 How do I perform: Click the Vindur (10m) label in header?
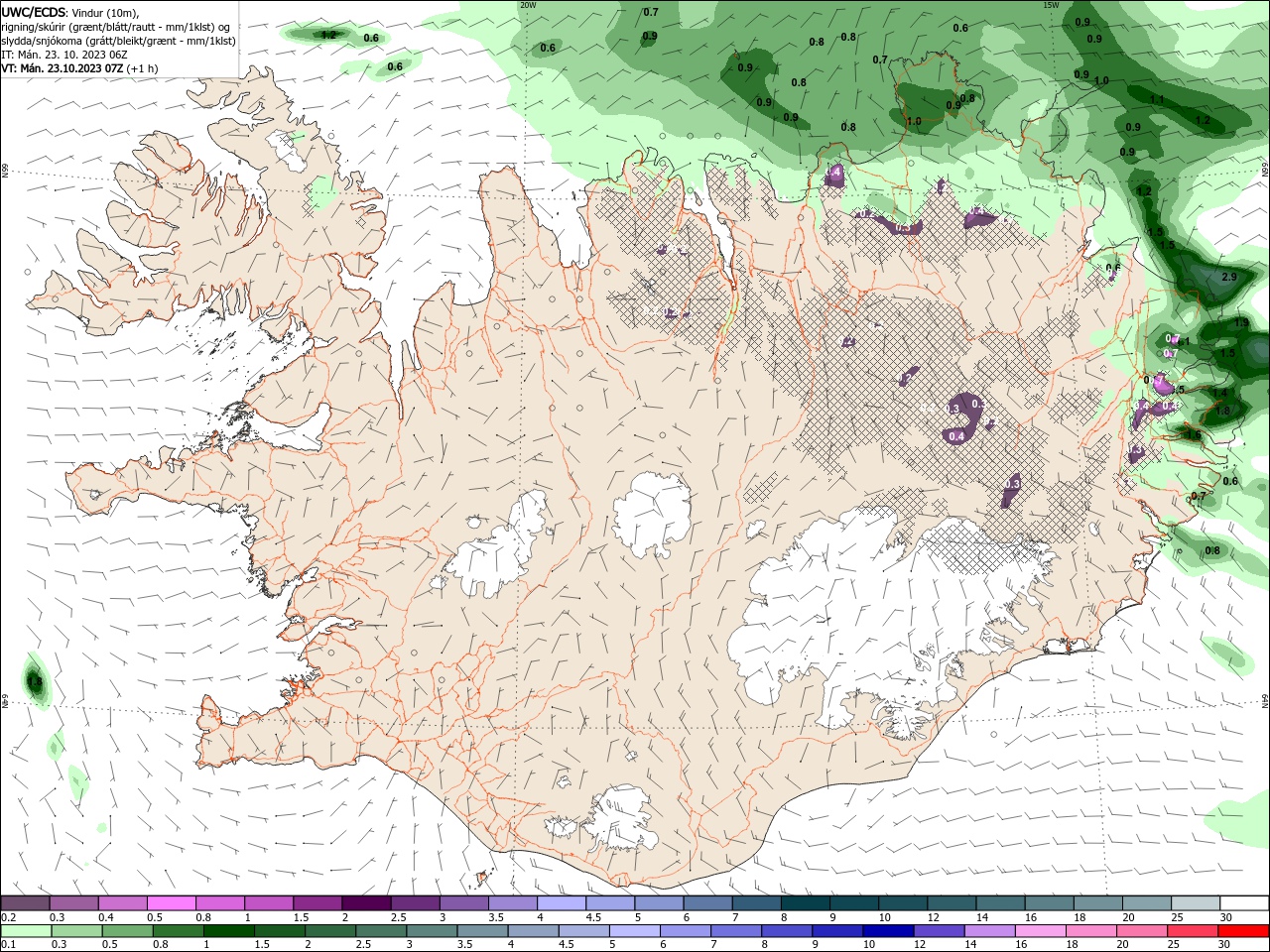[104, 12]
